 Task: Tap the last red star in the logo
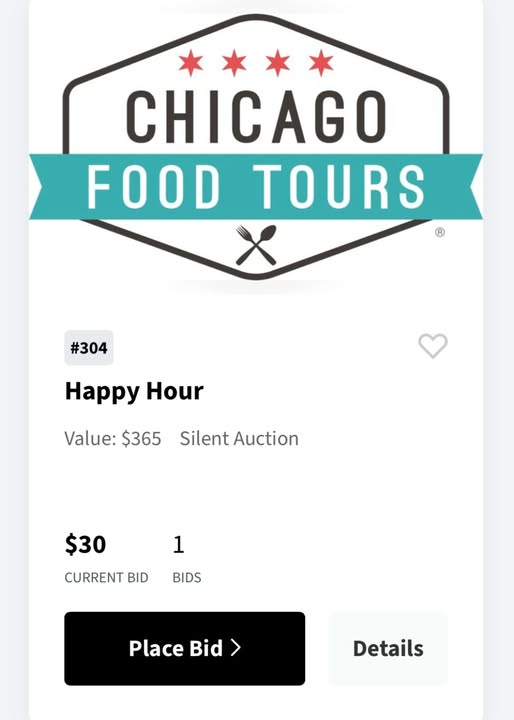pos(321,63)
